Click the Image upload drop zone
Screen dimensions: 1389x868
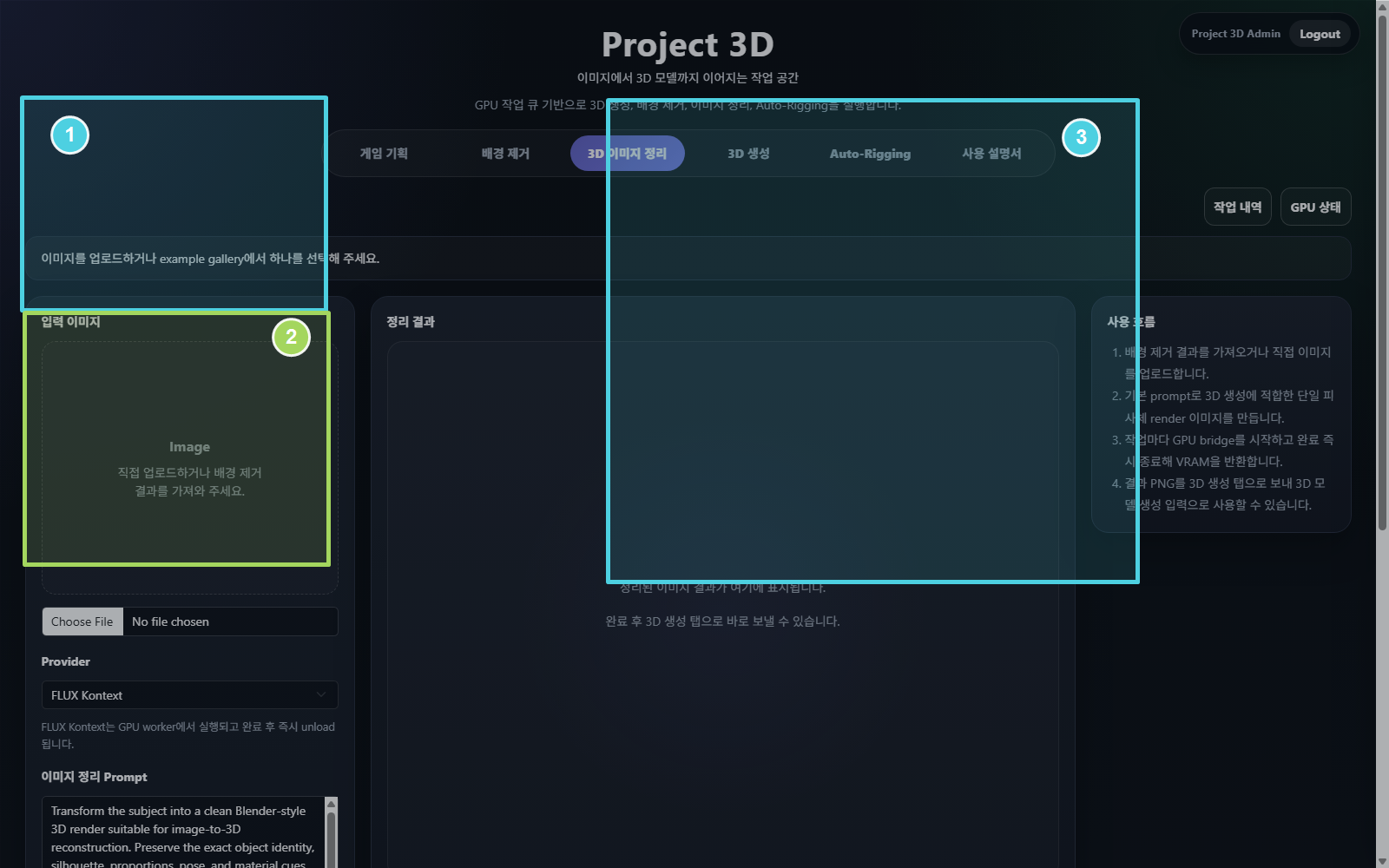coord(189,468)
